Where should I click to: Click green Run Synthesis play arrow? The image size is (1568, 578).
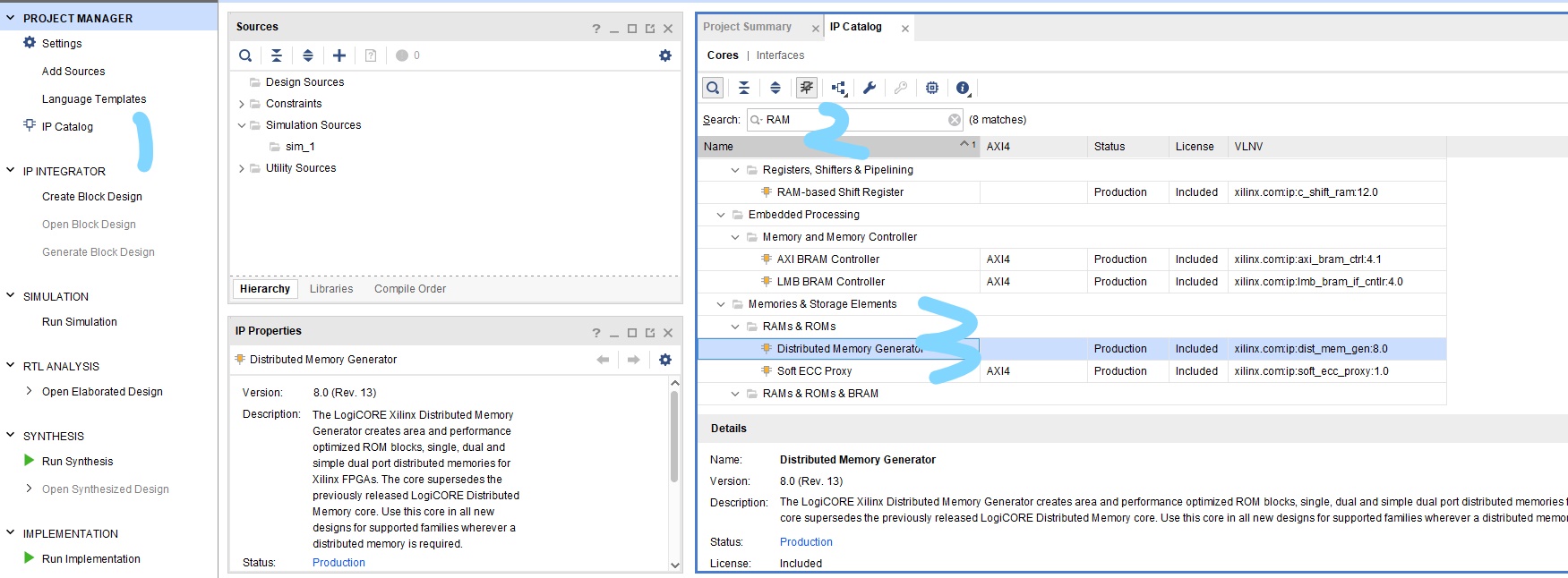tap(30, 461)
